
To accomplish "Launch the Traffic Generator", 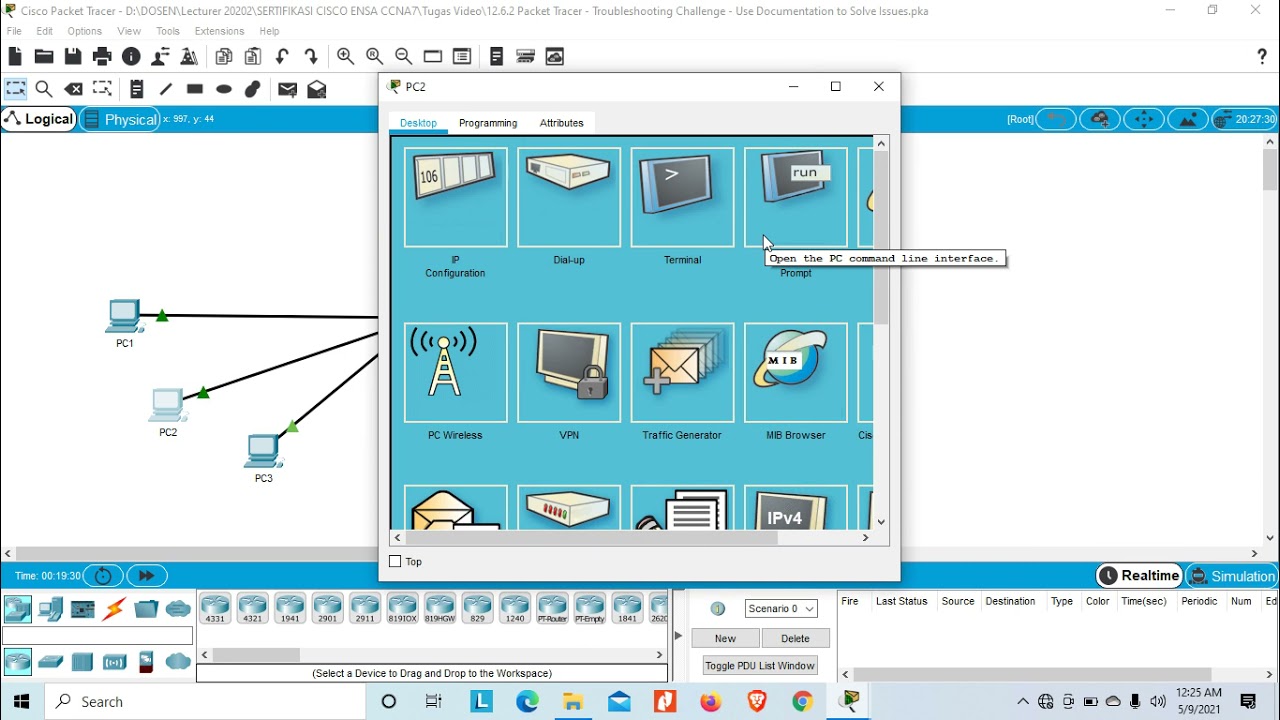I will (x=682, y=373).
